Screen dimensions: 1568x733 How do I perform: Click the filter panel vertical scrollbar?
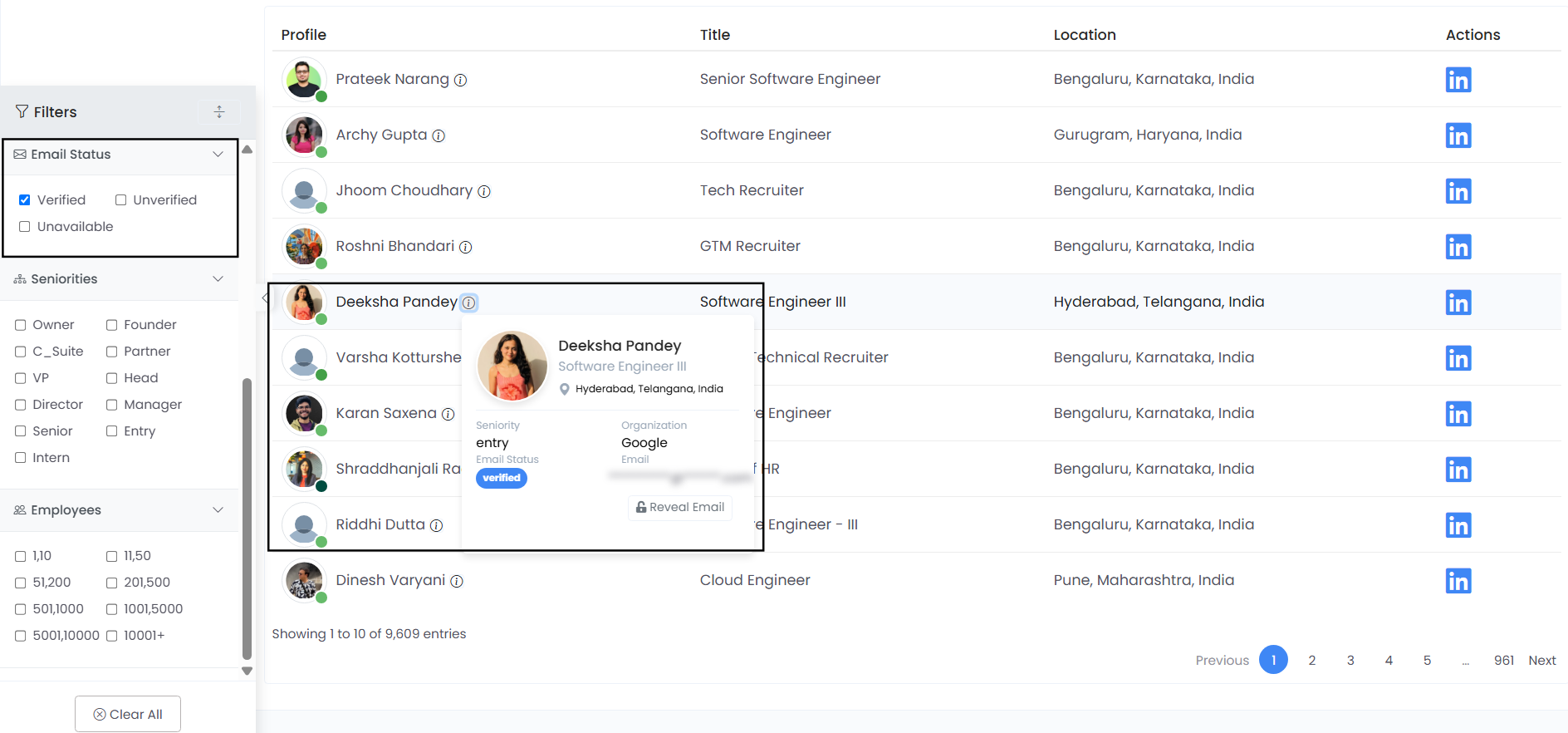(x=247, y=515)
